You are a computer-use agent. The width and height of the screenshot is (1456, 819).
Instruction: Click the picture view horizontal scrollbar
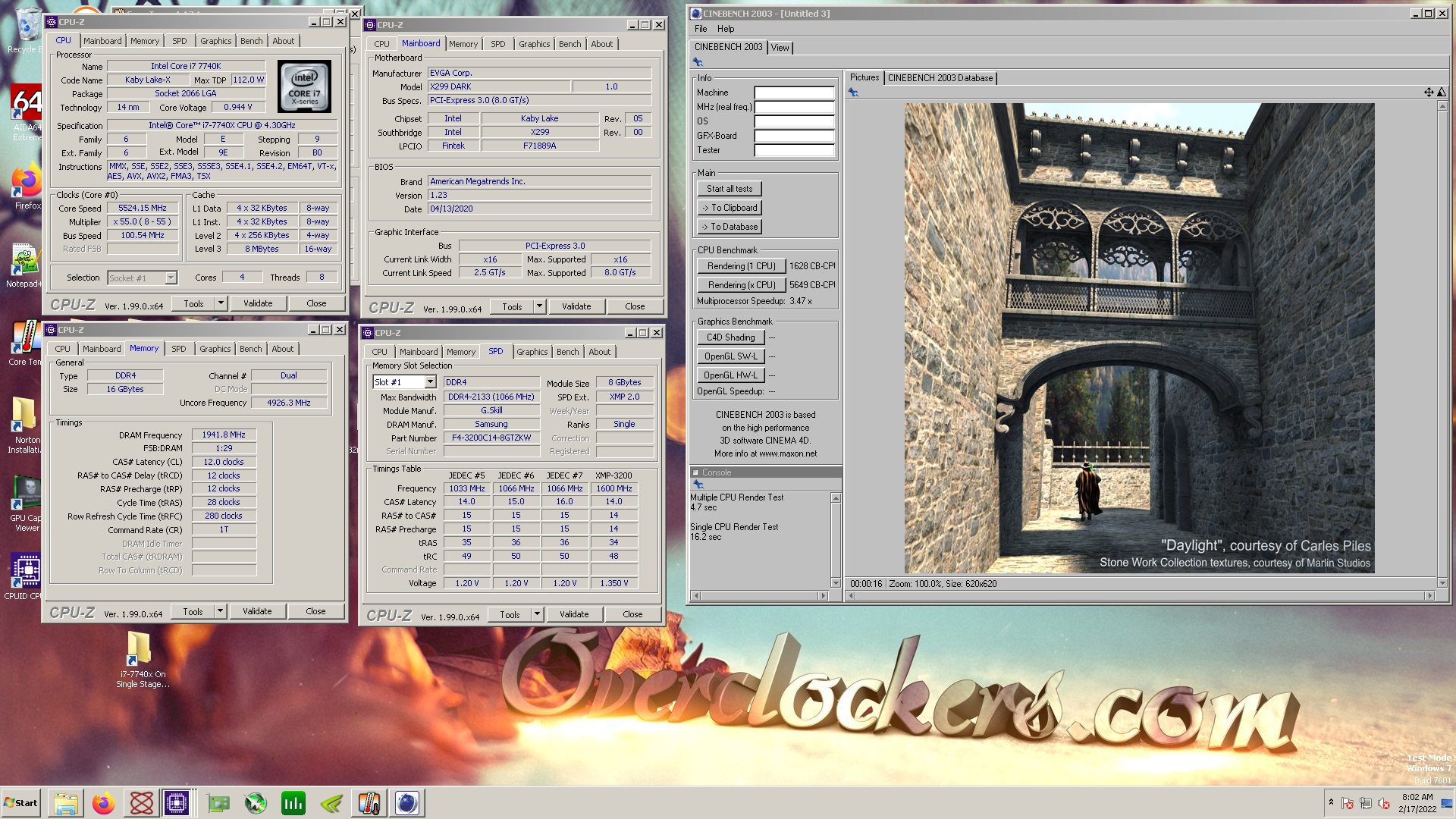(1140, 596)
